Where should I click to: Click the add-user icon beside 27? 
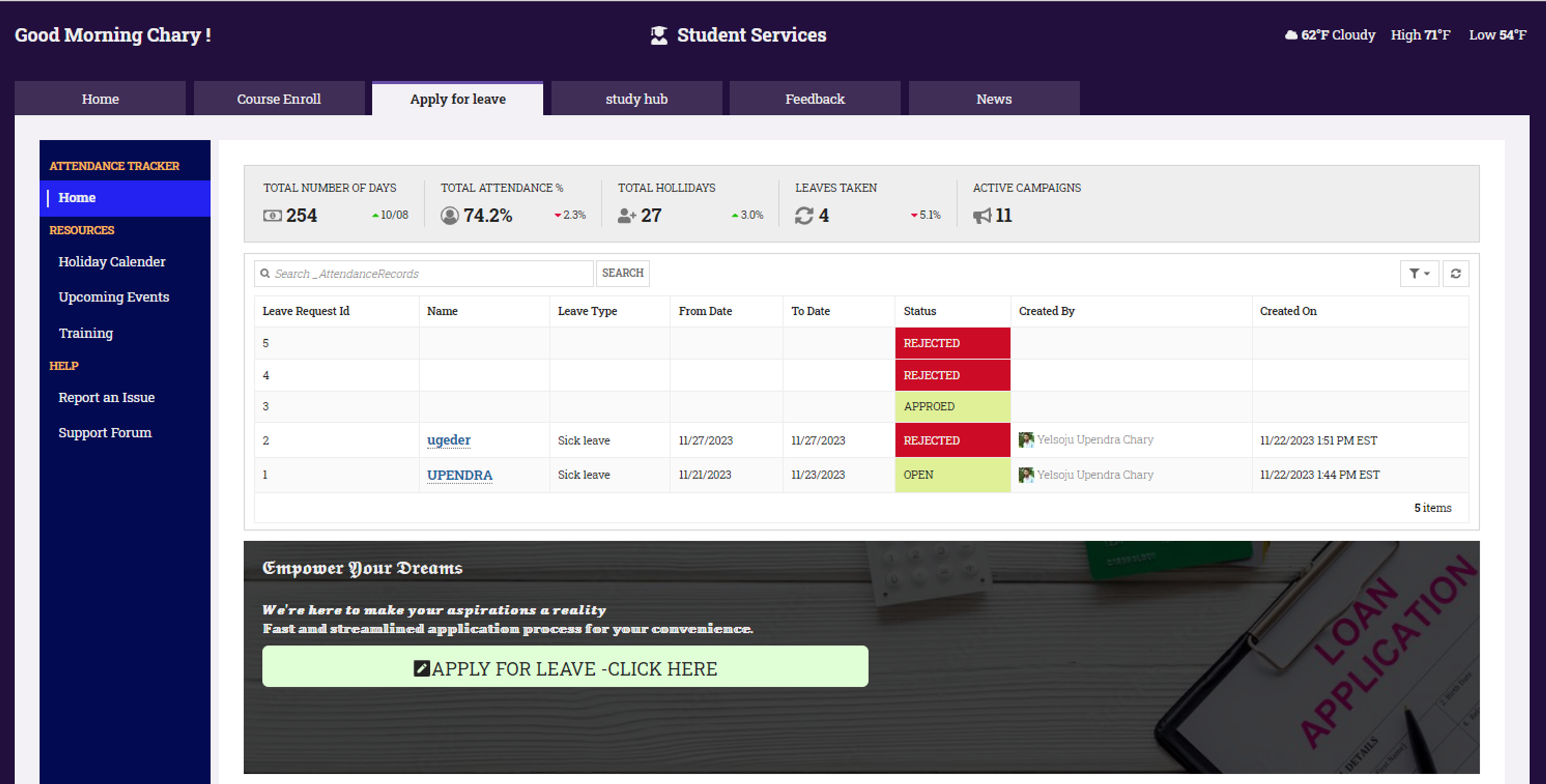coord(626,215)
